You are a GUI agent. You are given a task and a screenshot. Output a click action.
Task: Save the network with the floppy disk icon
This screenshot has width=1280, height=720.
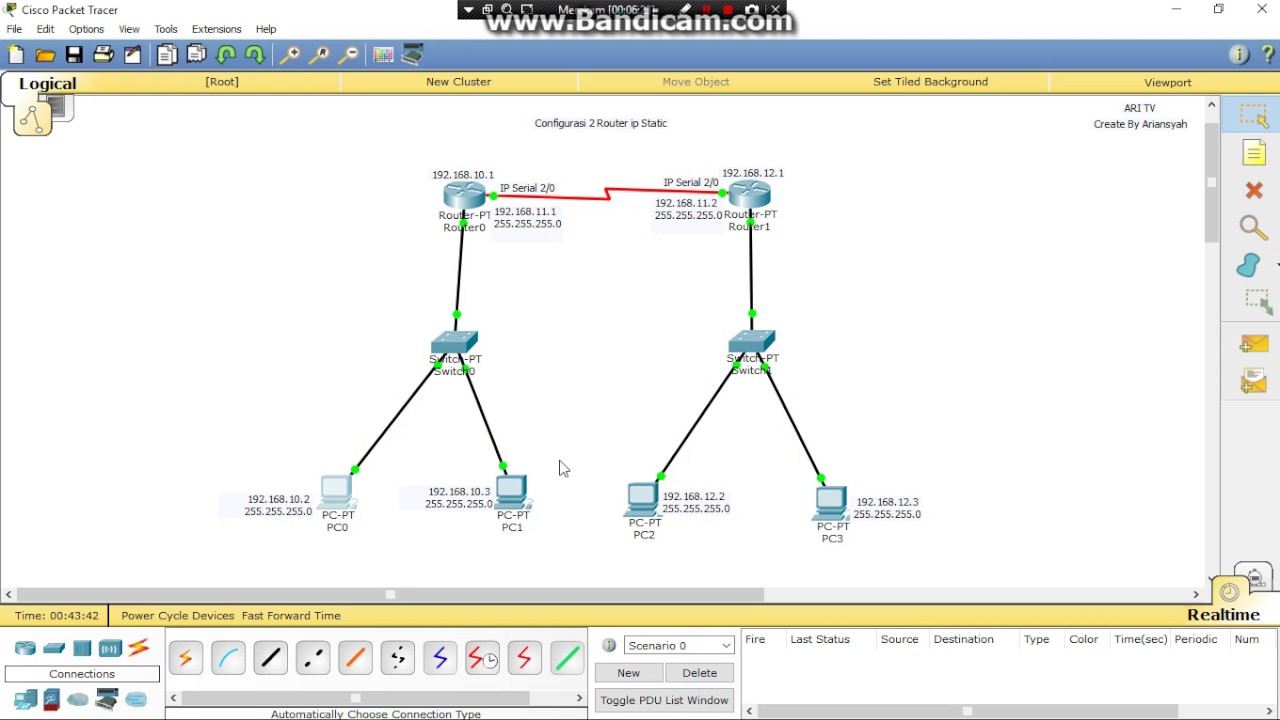pyautogui.click(x=74, y=55)
